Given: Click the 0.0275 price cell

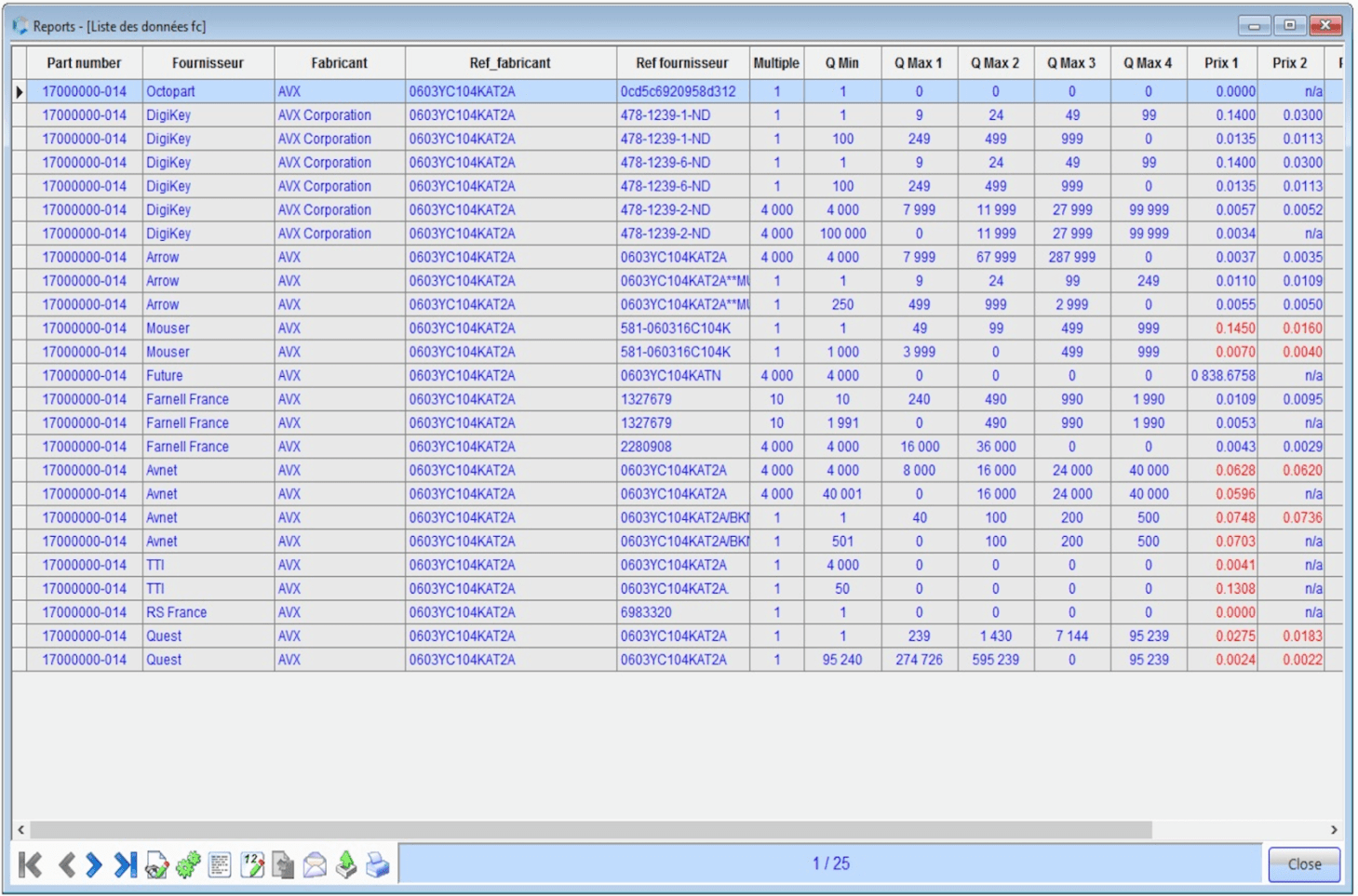Looking at the screenshot, I should [1221, 636].
